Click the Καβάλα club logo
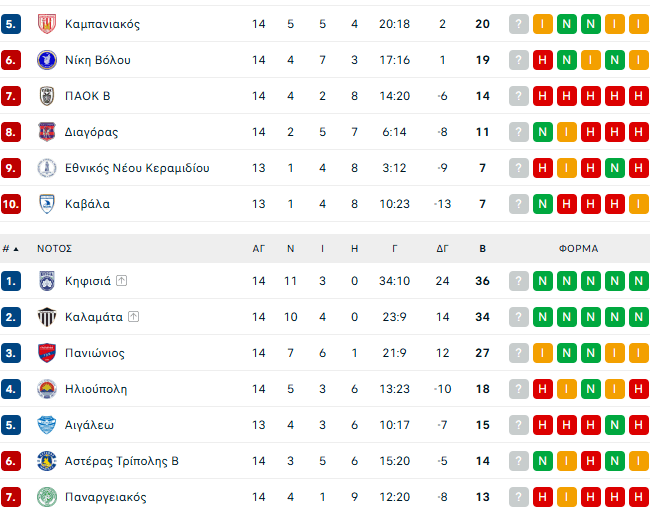 pyautogui.click(x=46, y=204)
